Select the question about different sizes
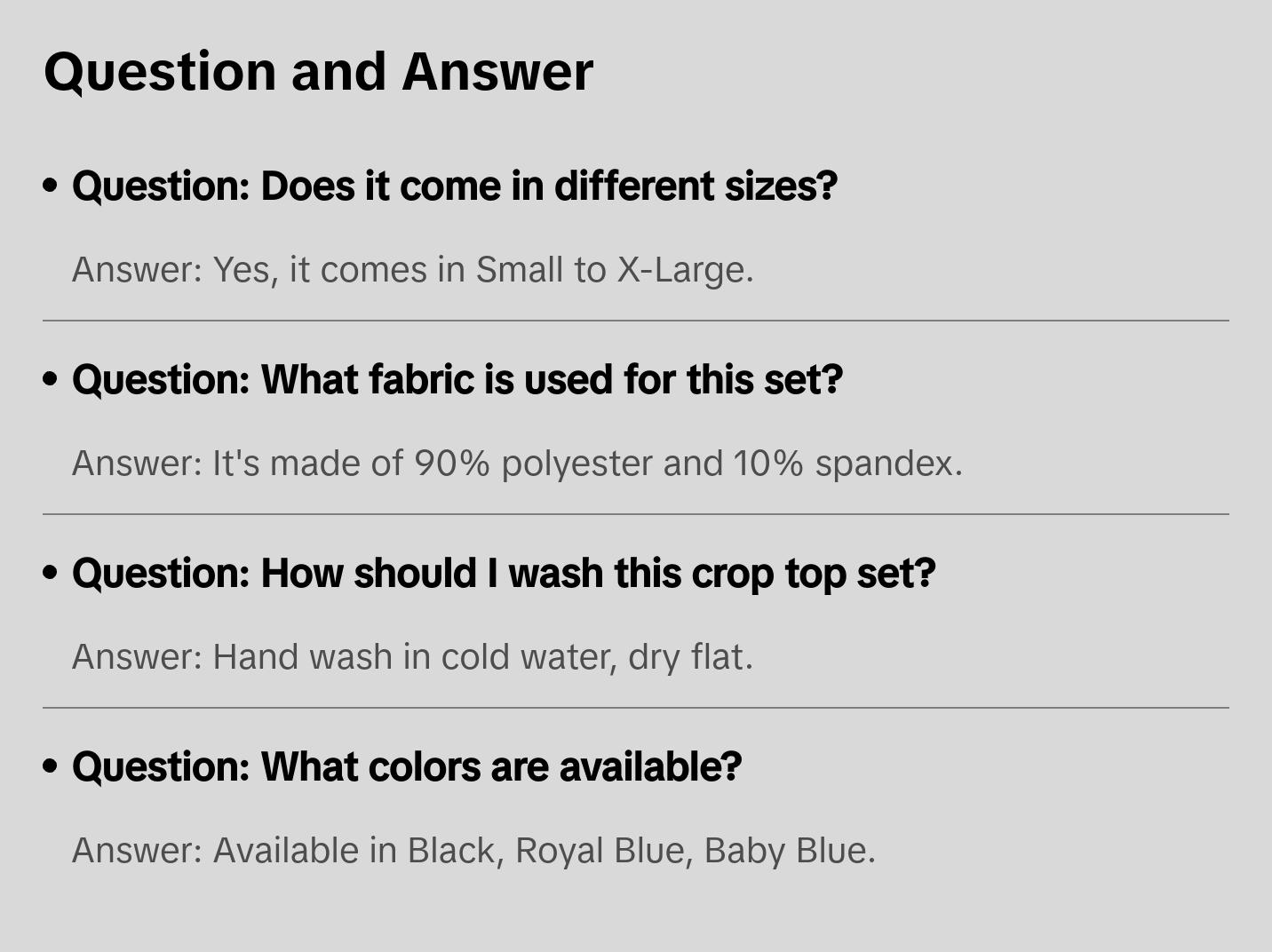This screenshot has width=1272, height=952. pos(454,186)
